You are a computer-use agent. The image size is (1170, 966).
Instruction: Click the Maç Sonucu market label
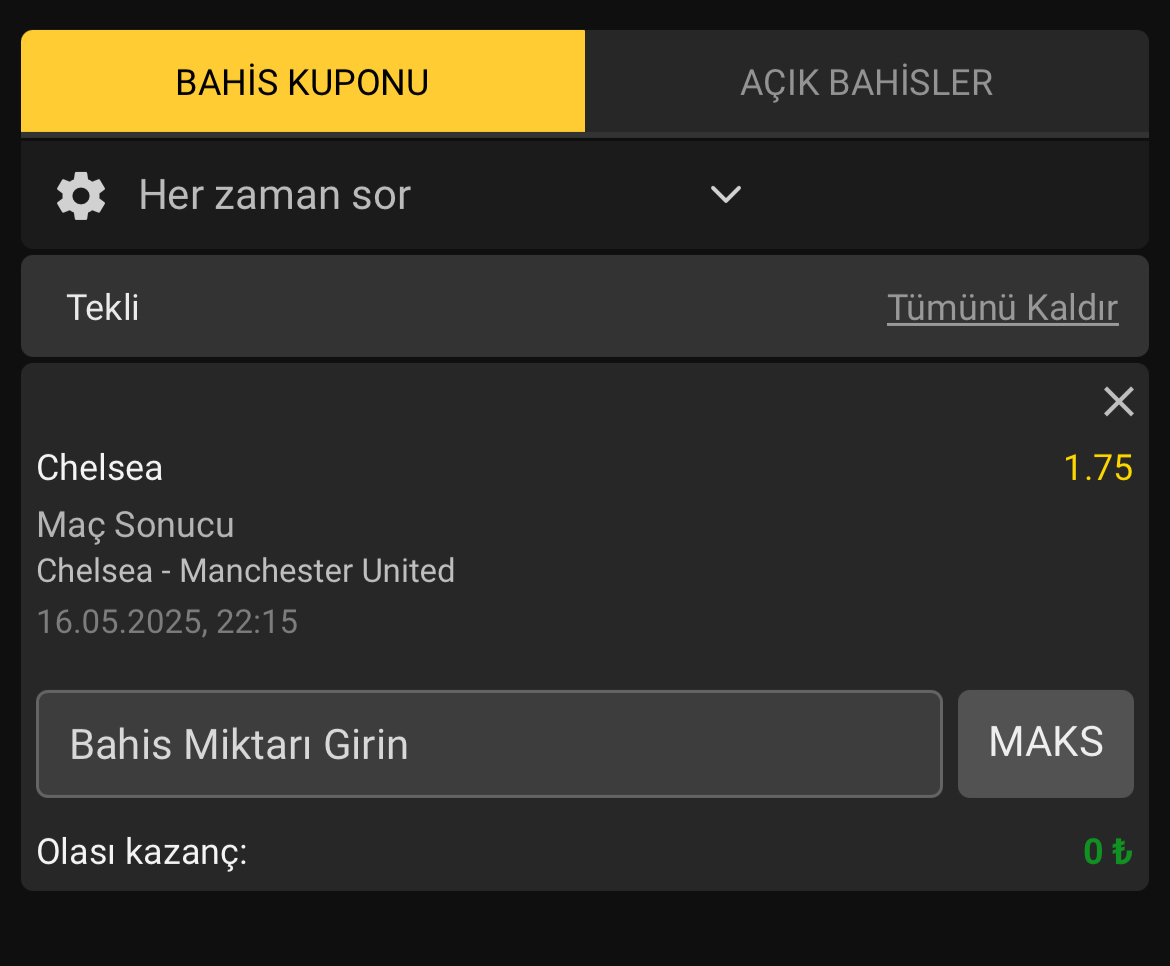click(x=135, y=525)
